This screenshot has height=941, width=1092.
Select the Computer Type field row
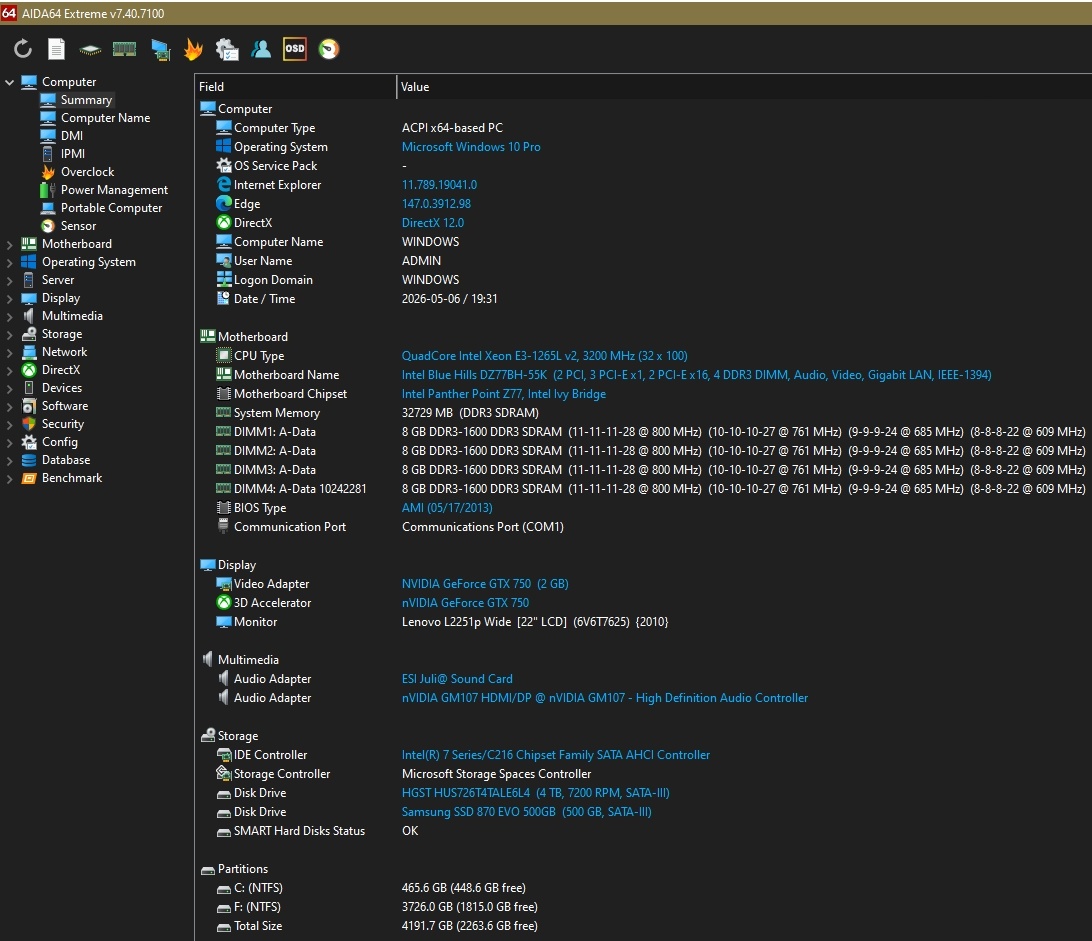644,128
